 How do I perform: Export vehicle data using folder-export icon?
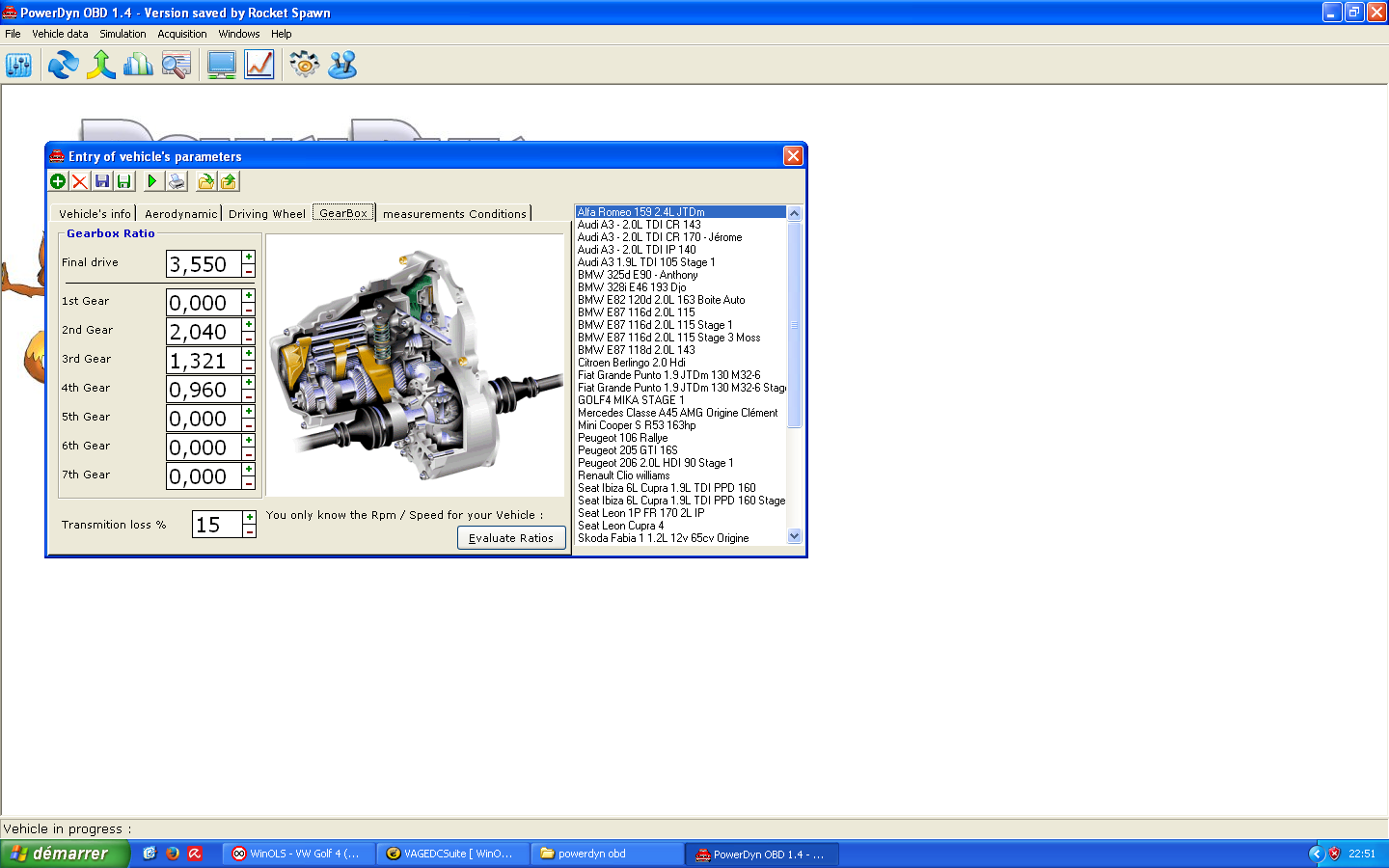click(230, 181)
